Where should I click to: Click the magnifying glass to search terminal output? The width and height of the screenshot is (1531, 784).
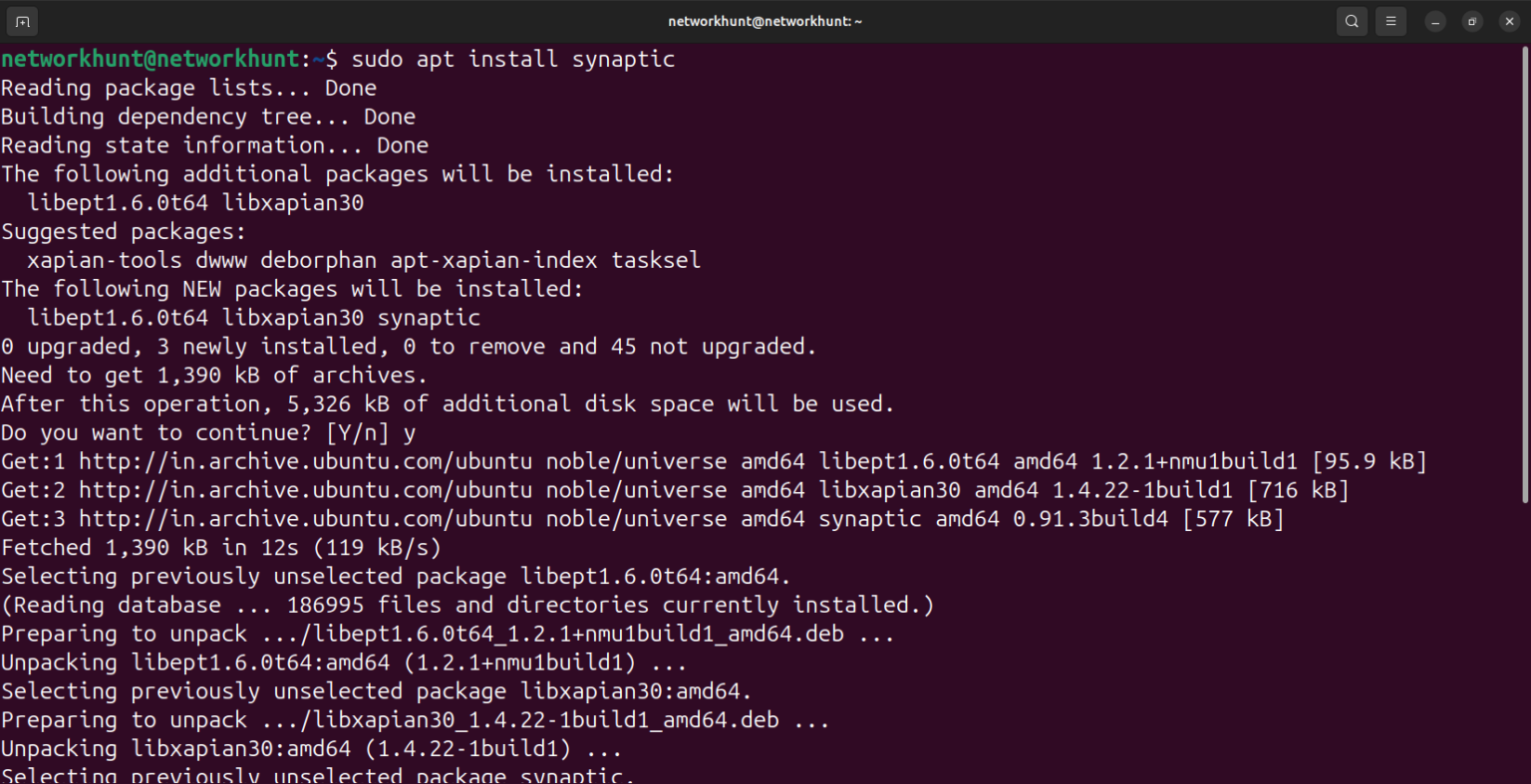[x=1352, y=20]
